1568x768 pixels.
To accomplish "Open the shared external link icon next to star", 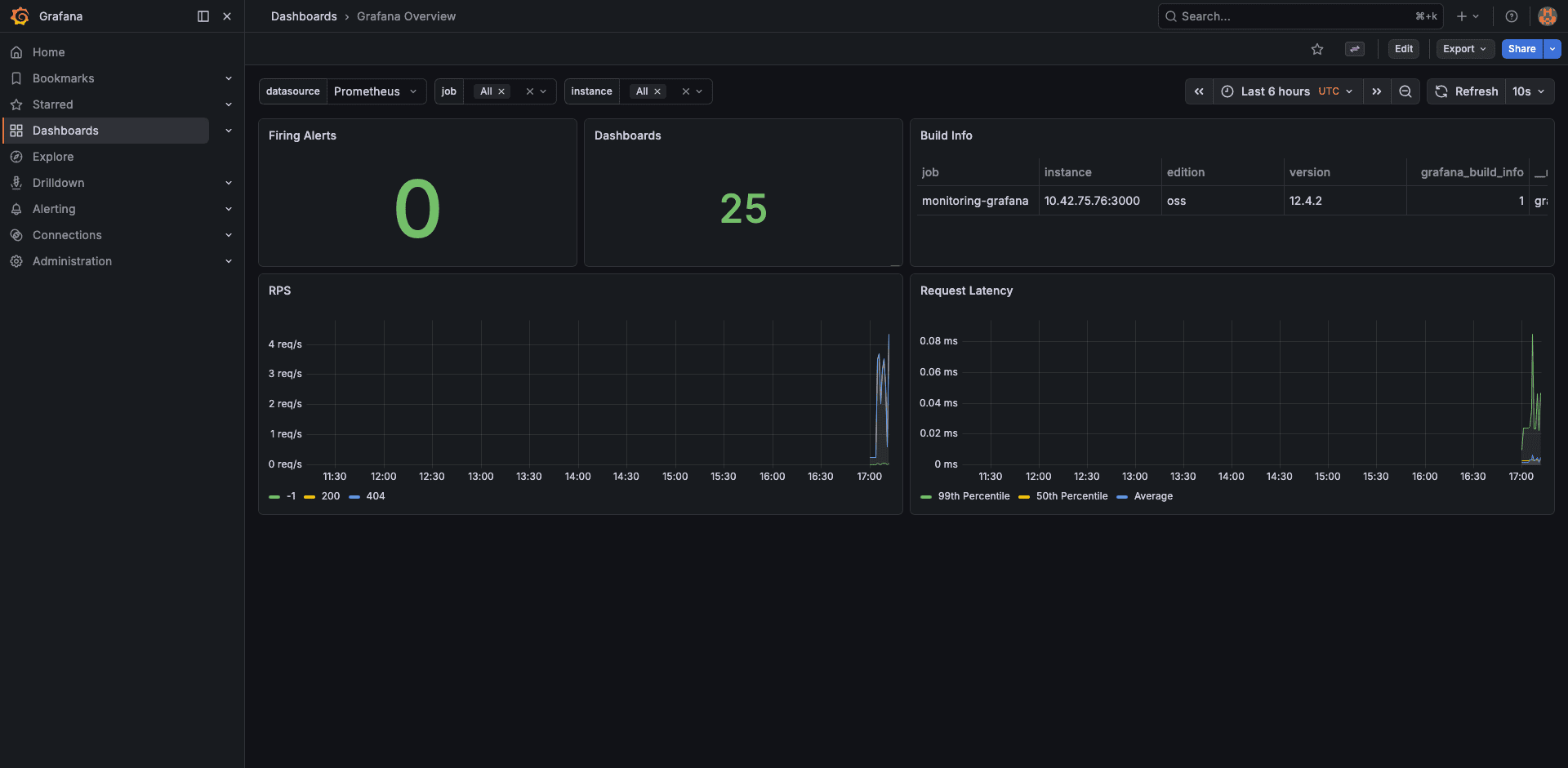I will point(1355,49).
